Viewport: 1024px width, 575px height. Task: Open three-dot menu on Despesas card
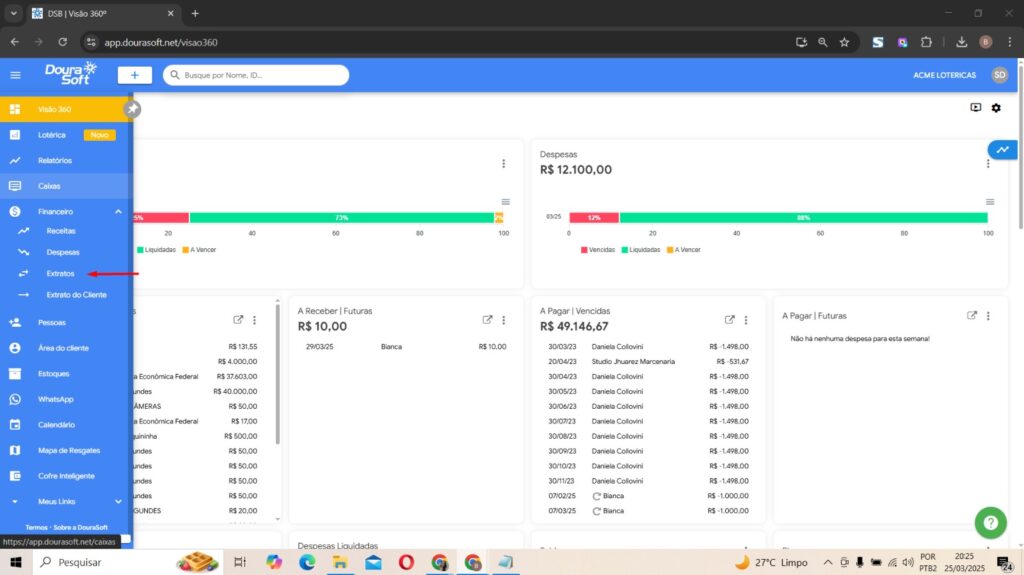click(x=990, y=163)
